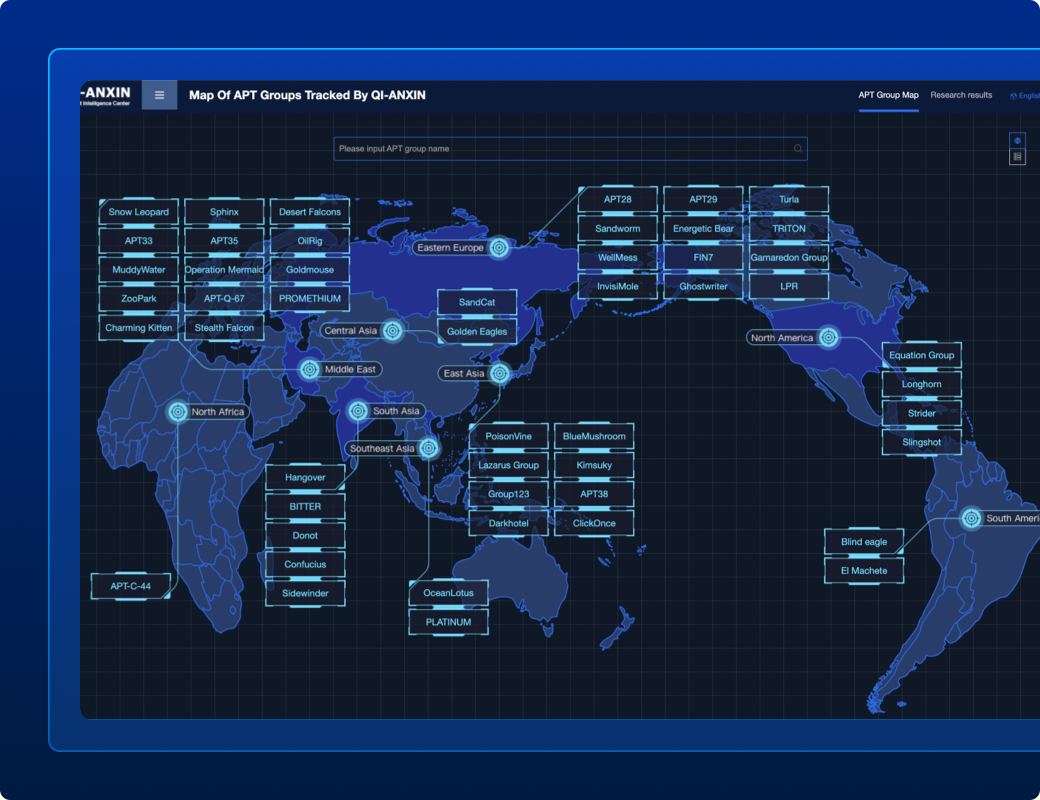Click the Eastern Europe target marker
The width and height of the screenshot is (1040, 800).
(498, 248)
